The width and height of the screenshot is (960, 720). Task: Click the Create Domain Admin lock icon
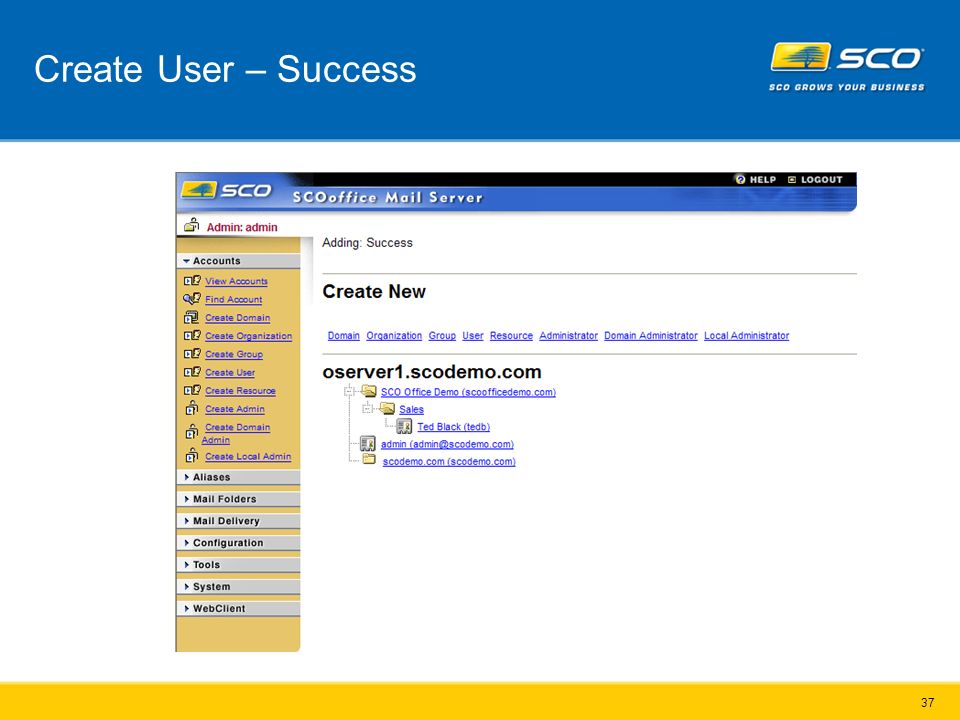click(x=192, y=432)
